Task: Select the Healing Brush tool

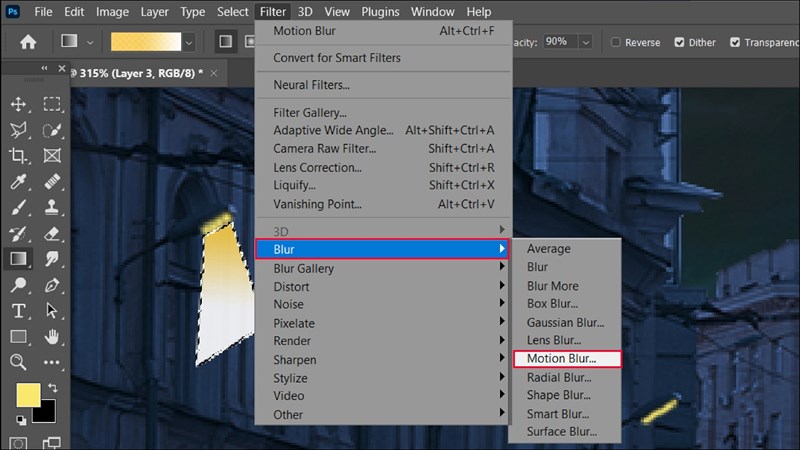Action: (52, 182)
